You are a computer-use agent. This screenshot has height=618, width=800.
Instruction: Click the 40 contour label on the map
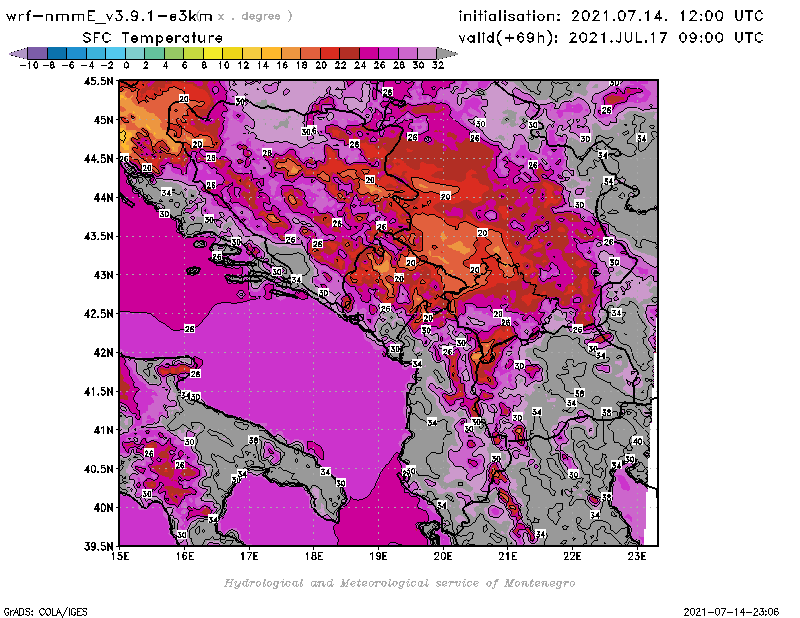pyautogui.click(x=637, y=441)
